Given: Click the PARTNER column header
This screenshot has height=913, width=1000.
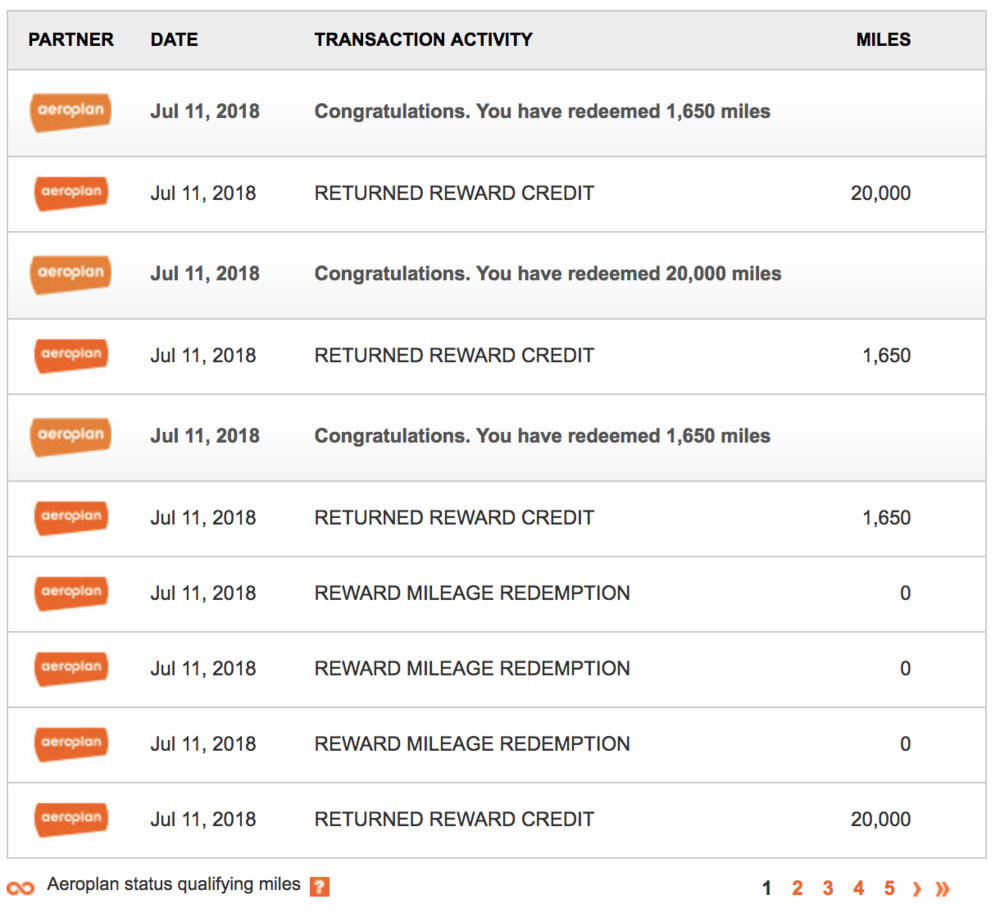Looking at the screenshot, I should 71,40.
